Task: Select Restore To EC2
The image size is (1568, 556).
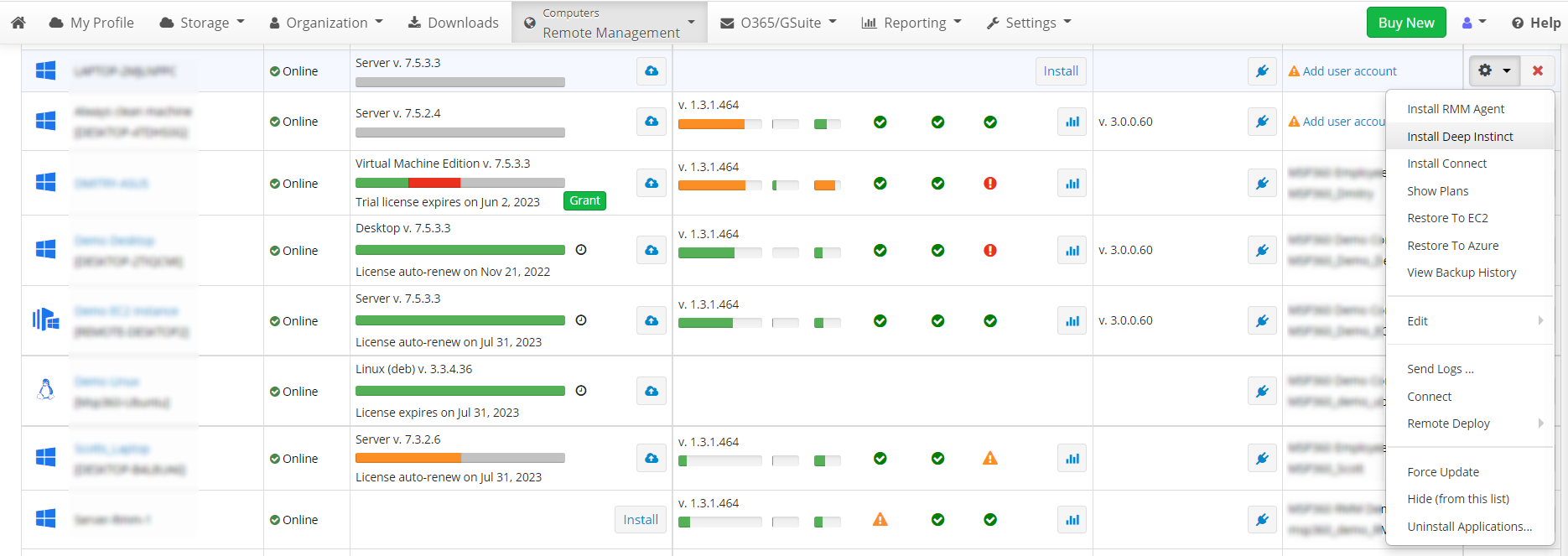Action: (1447, 218)
